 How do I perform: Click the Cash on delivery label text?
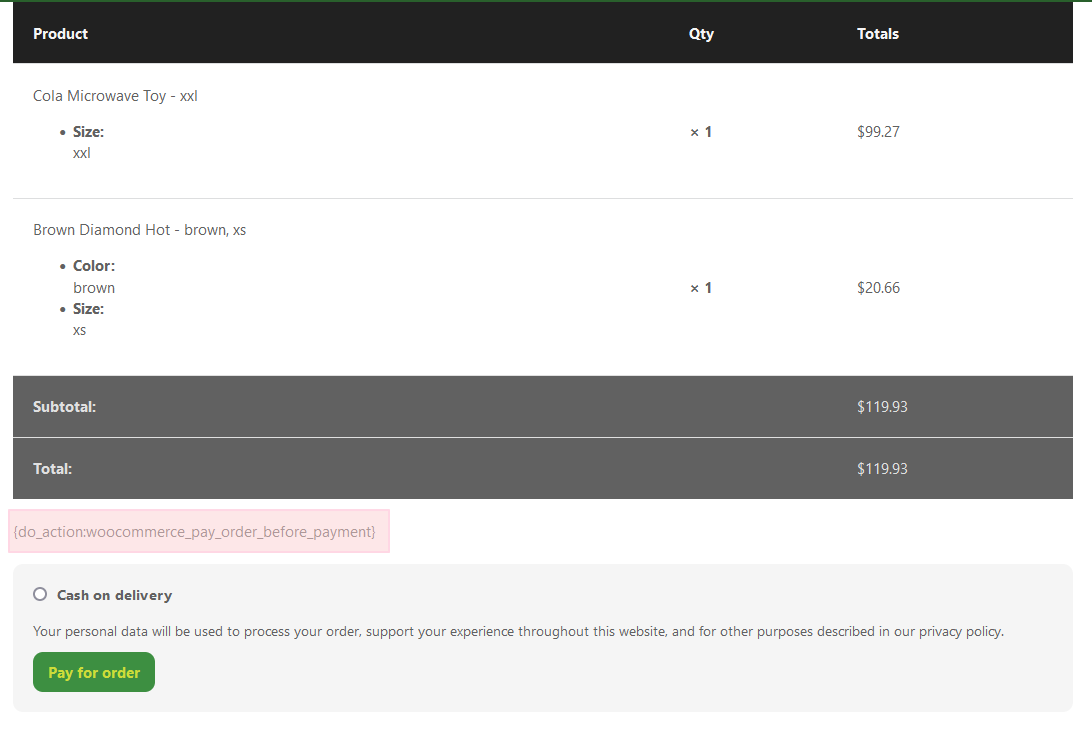(114, 595)
